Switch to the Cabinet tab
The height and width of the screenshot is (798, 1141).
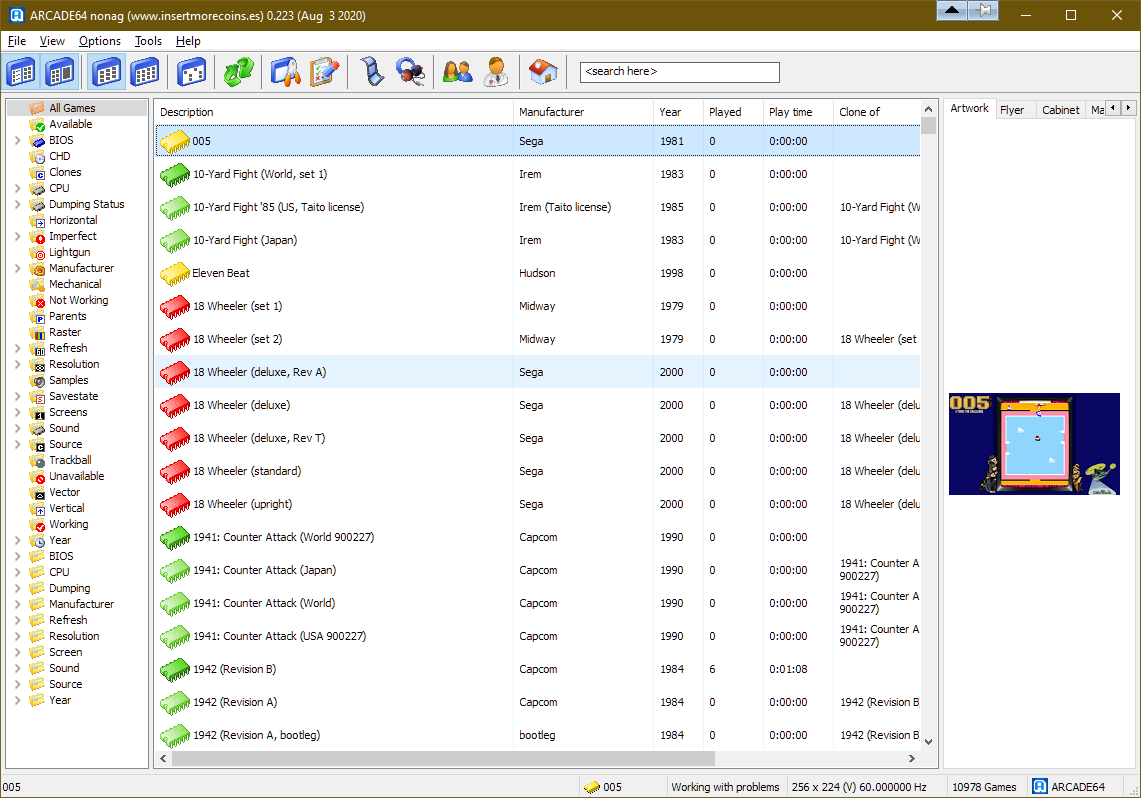(1060, 110)
